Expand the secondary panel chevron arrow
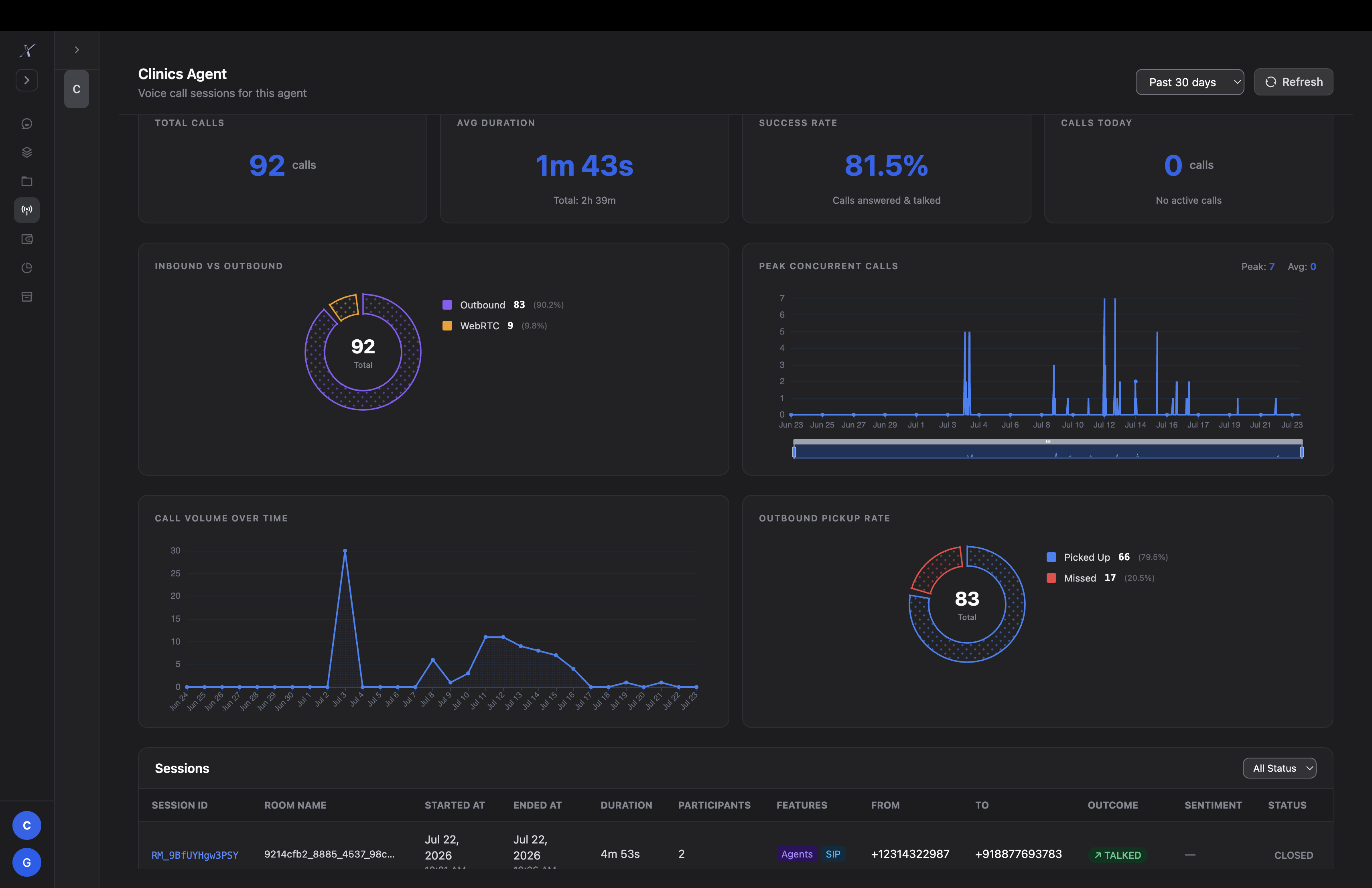 click(x=77, y=50)
